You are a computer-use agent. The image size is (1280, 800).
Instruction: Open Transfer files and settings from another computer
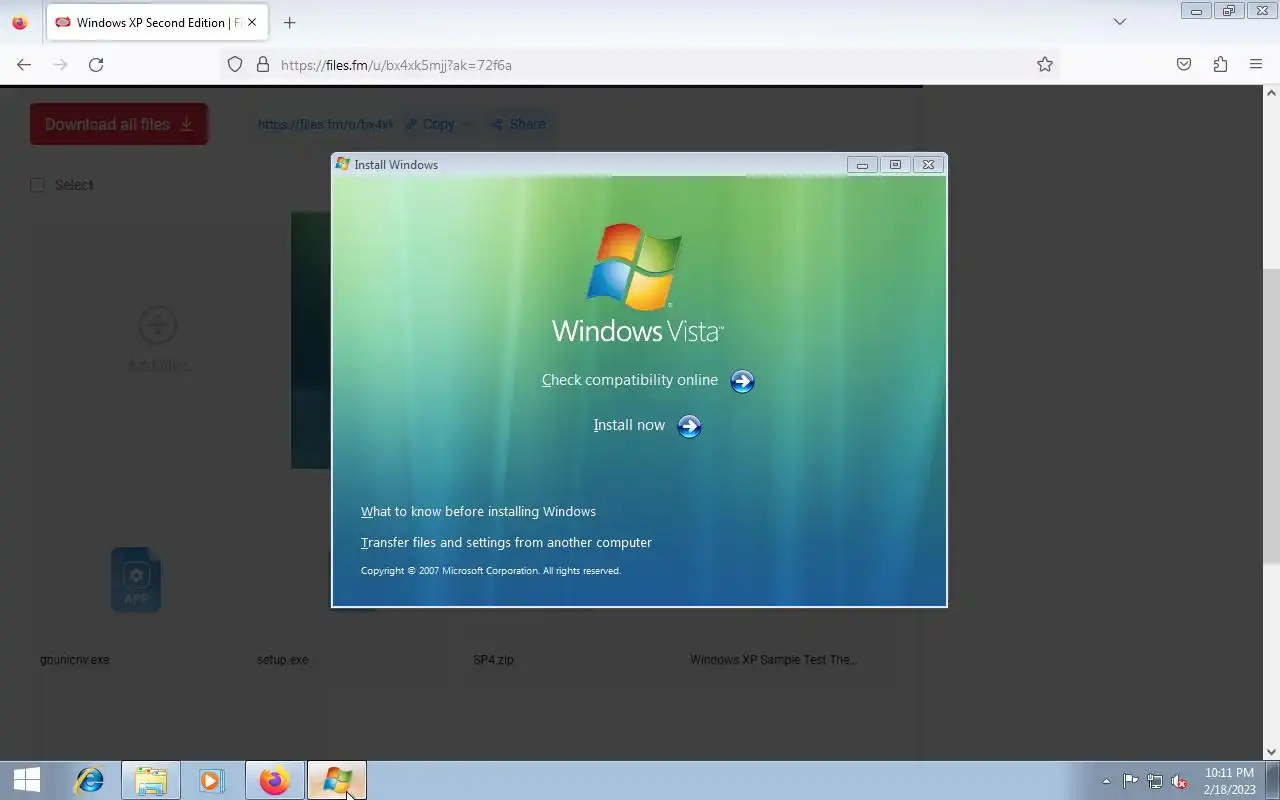coord(506,542)
